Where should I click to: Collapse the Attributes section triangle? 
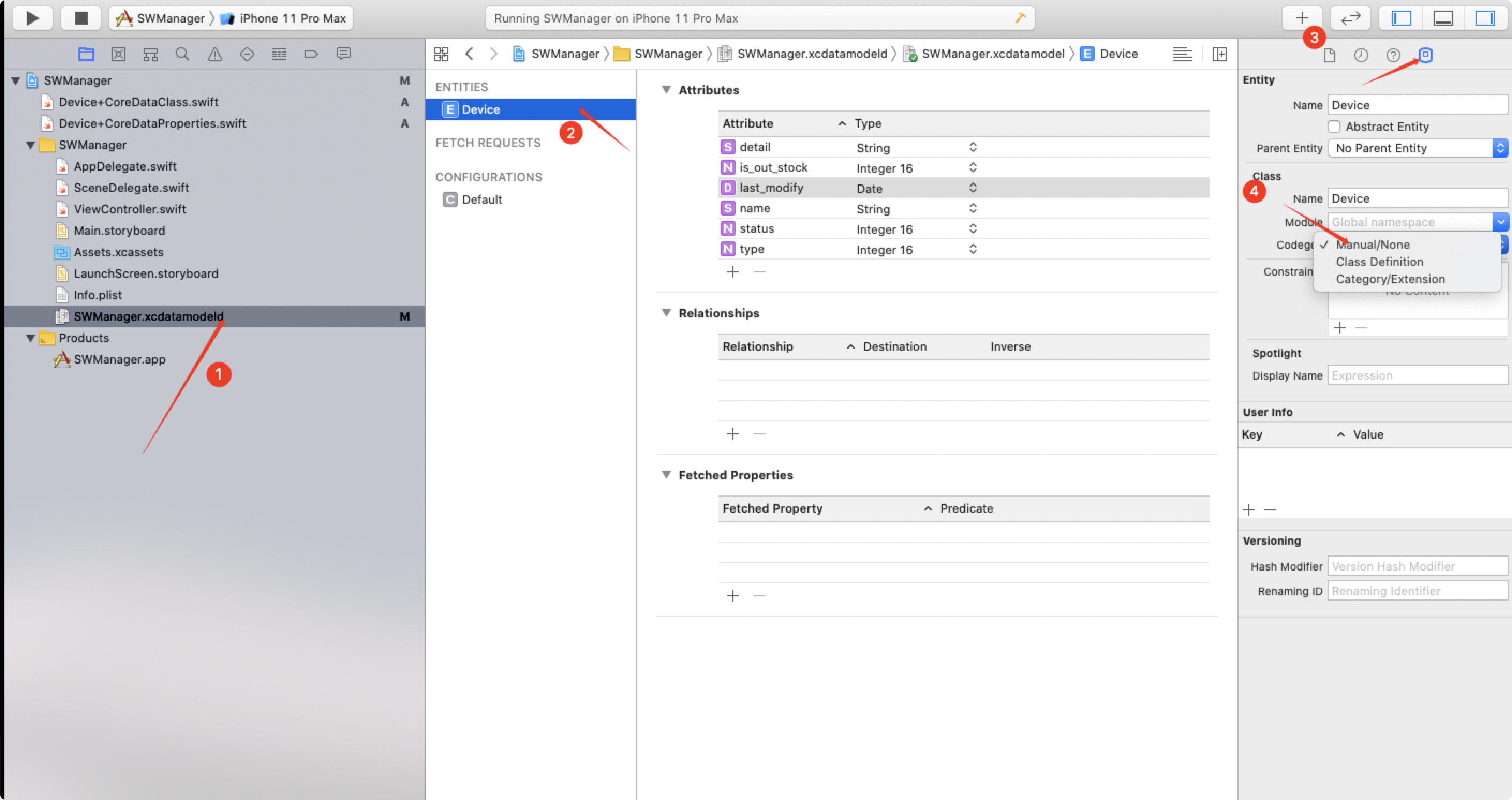coord(666,90)
